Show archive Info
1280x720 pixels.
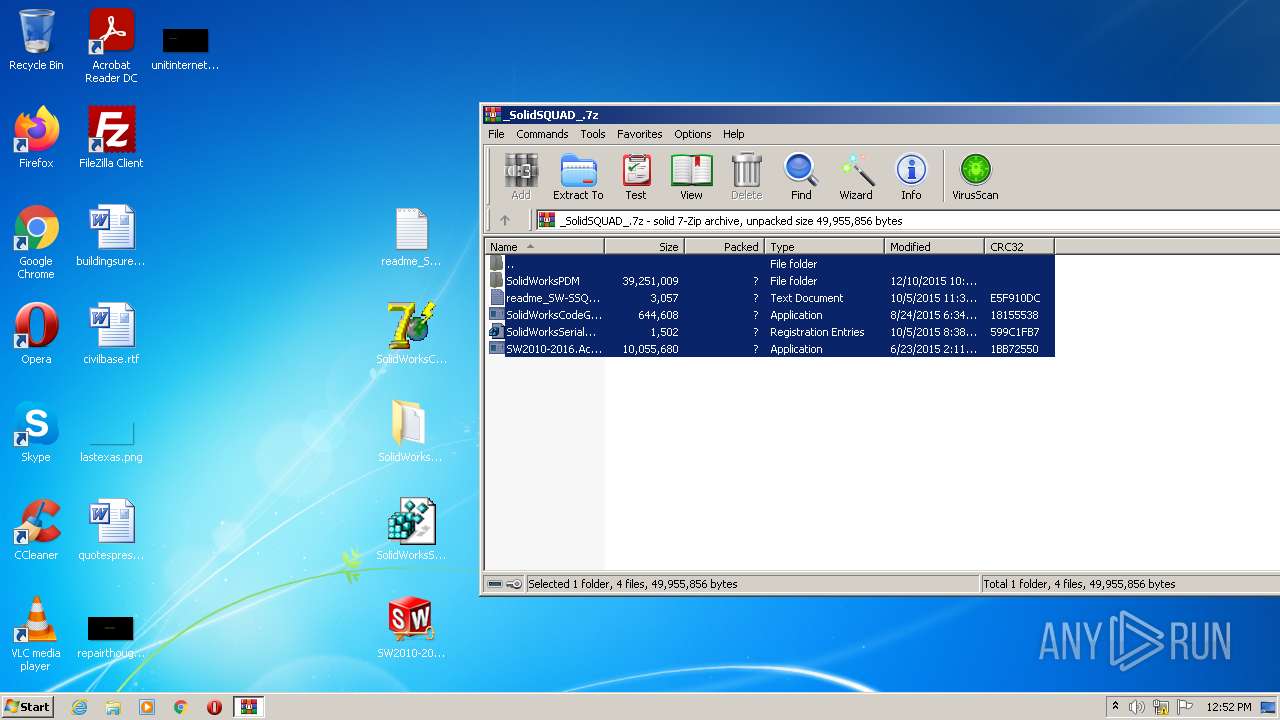(911, 177)
